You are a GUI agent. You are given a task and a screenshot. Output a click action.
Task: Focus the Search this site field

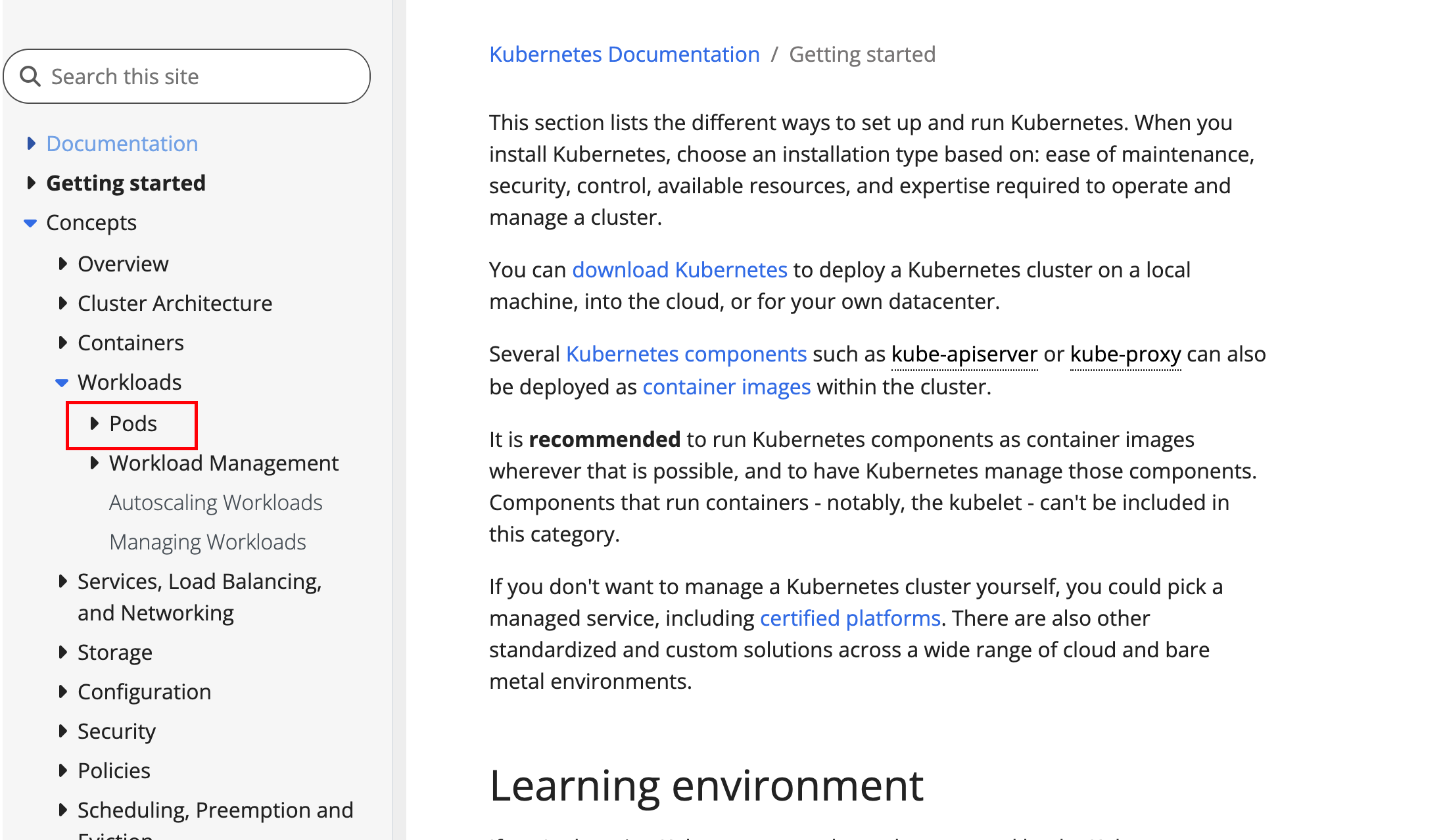point(187,76)
